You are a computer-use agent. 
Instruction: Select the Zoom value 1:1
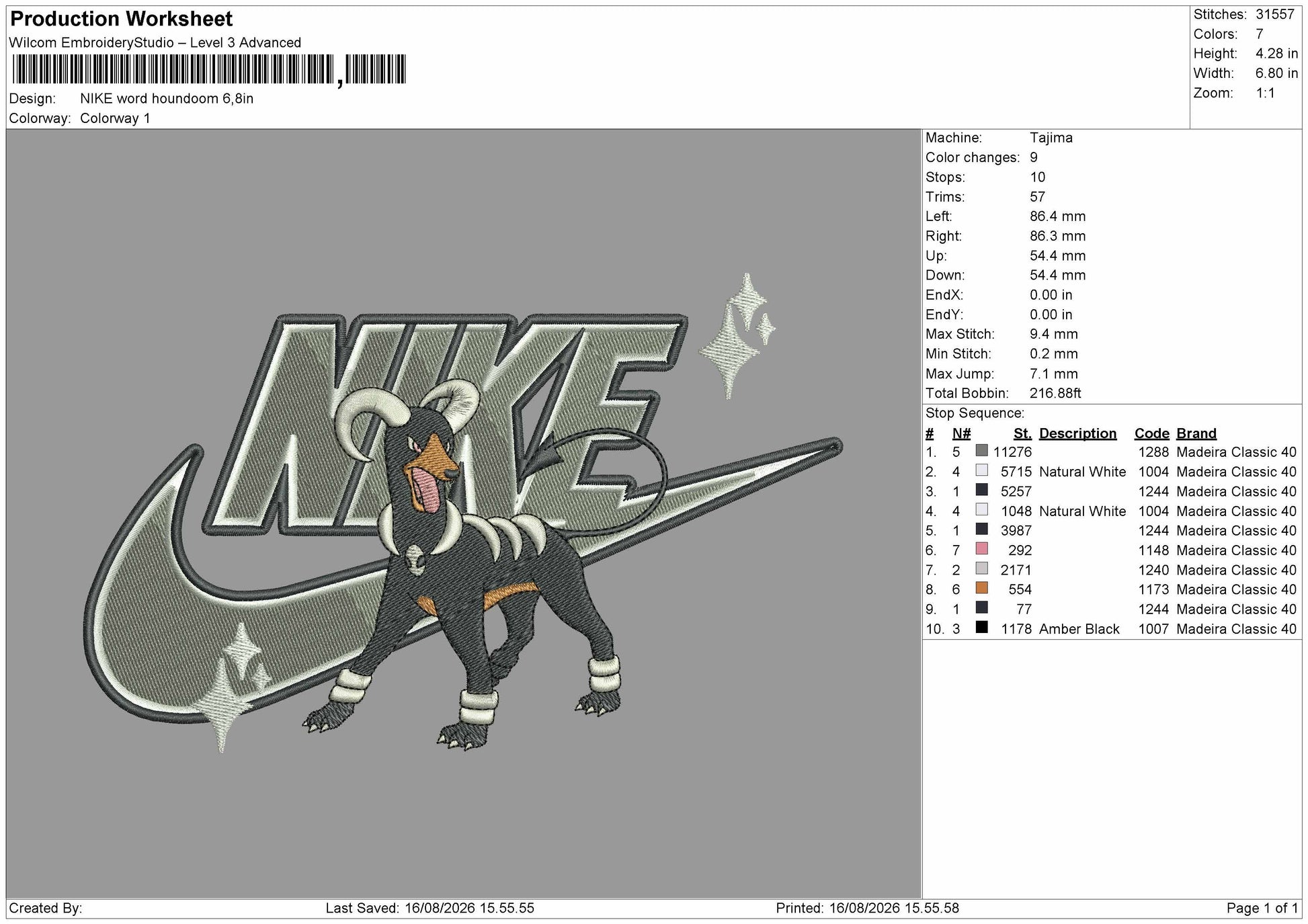(x=1266, y=93)
